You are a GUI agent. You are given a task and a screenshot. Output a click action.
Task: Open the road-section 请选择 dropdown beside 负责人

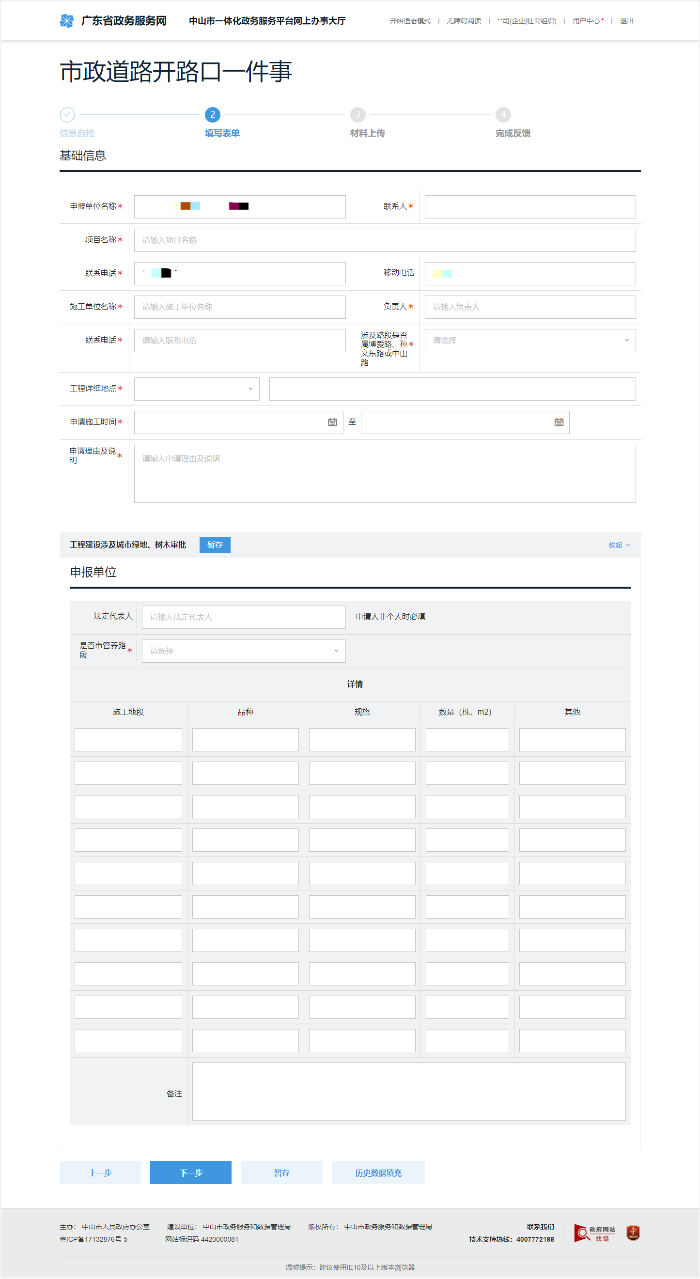pyautogui.click(x=529, y=340)
